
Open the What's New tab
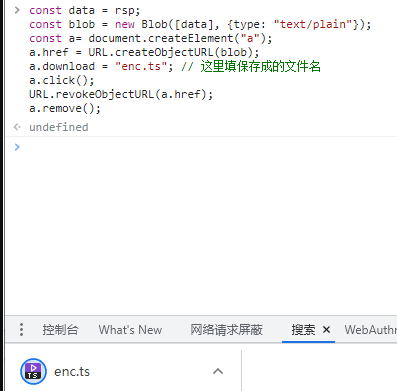coord(130,330)
